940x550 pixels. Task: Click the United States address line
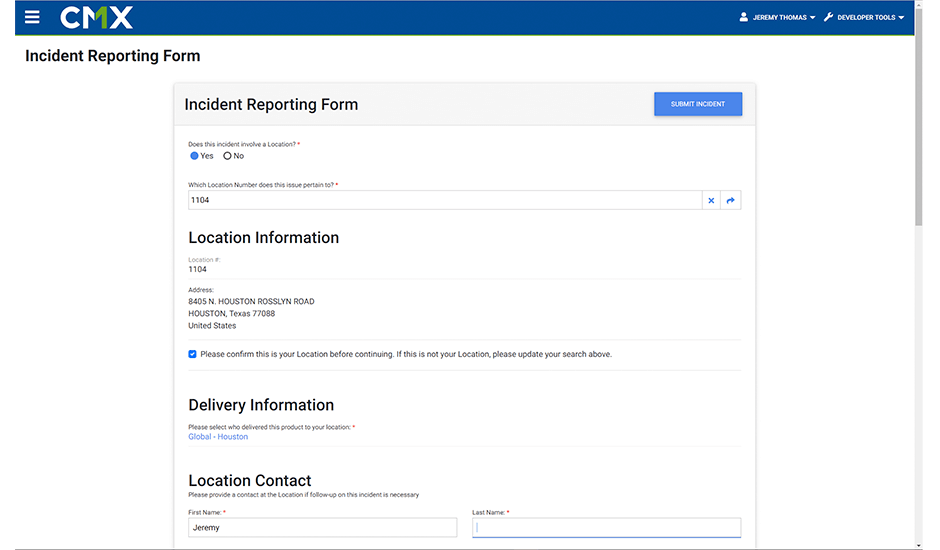point(212,326)
